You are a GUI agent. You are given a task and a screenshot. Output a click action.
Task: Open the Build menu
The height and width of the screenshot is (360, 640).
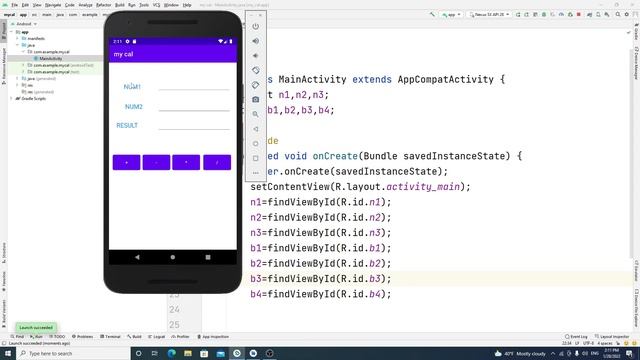pyautogui.click(x=120, y=5)
